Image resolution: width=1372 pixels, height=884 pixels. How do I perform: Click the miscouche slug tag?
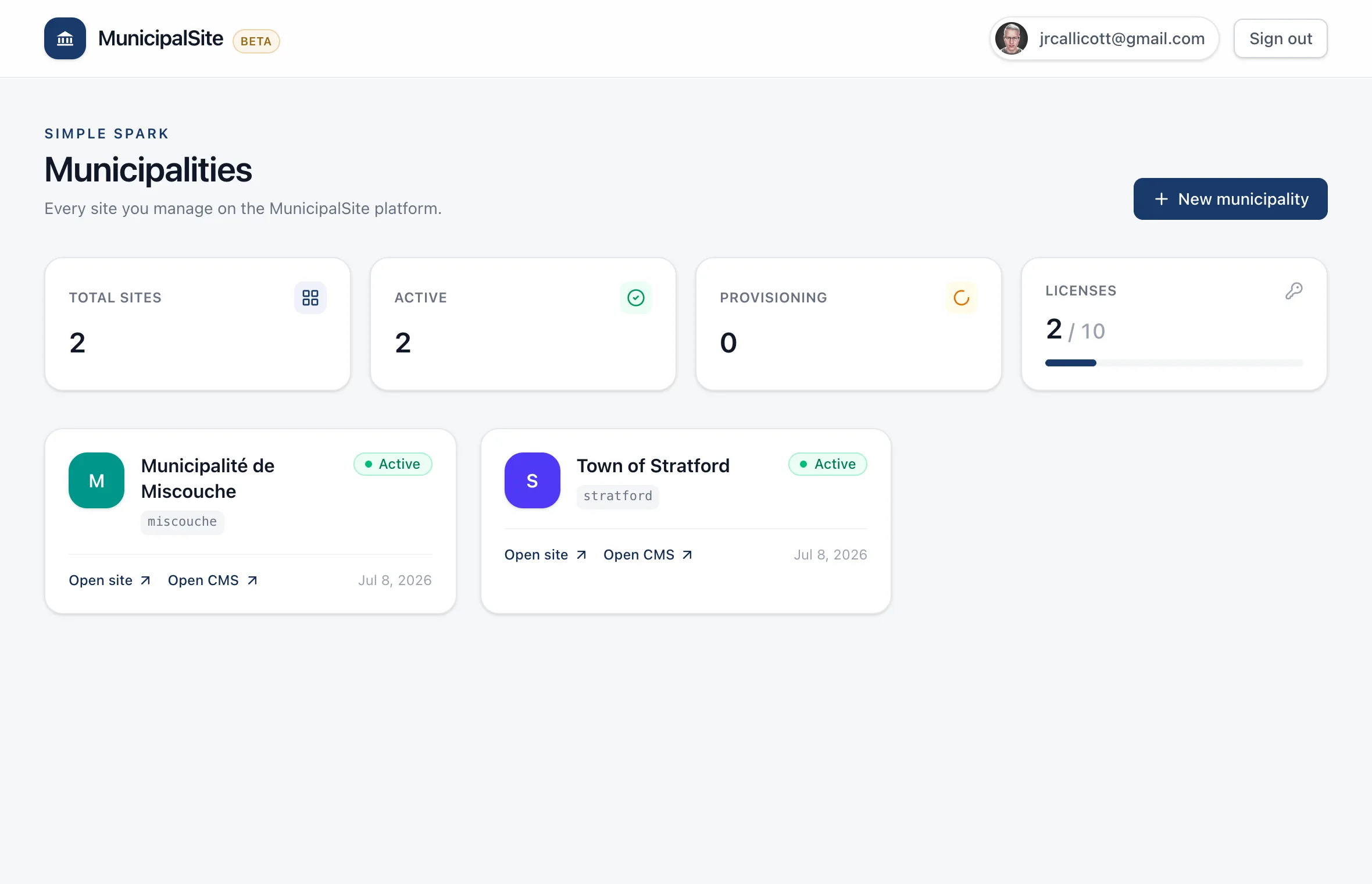tap(183, 522)
